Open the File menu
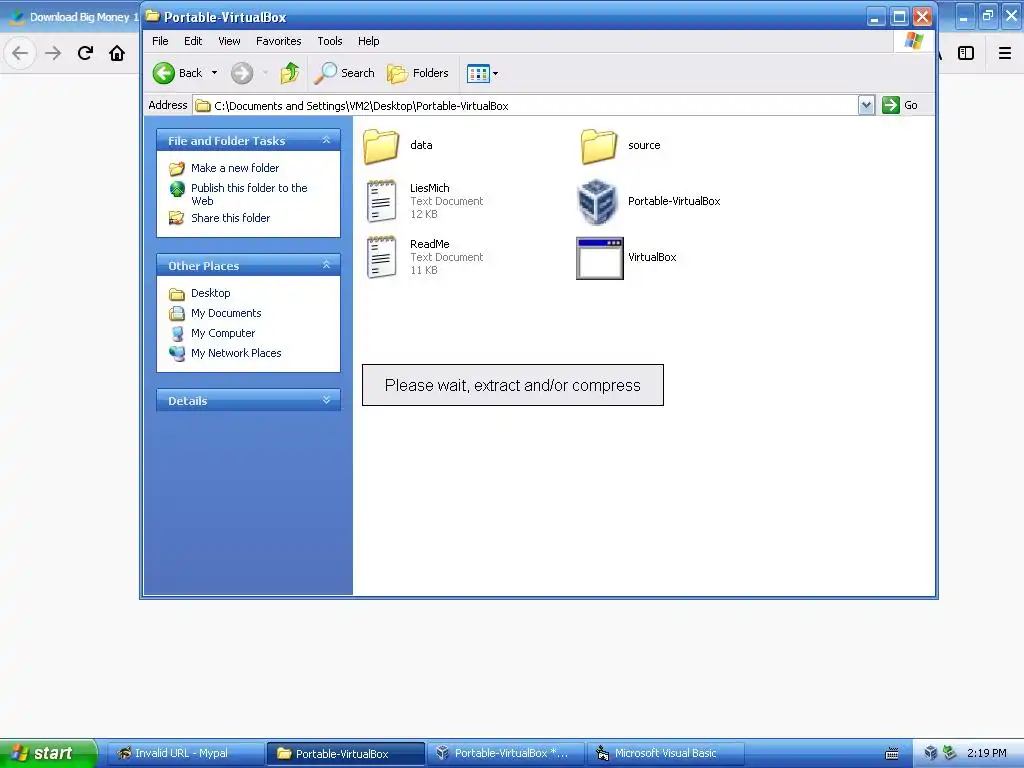This screenshot has width=1024, height=768. click(x=160, y=41)
